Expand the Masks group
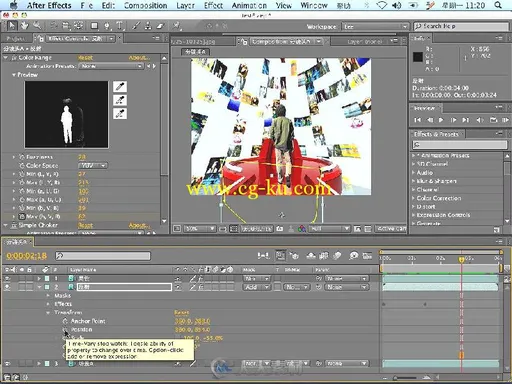 pyautogui.click(x=48, y=296)
